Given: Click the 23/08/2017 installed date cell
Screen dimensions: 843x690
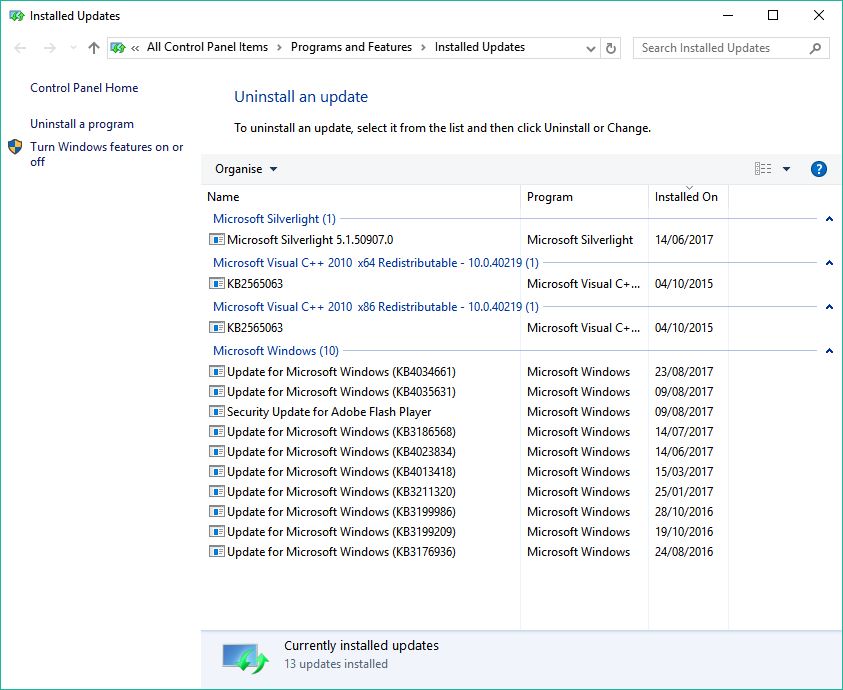Looking at the screenshot, I should click(684, 372).
